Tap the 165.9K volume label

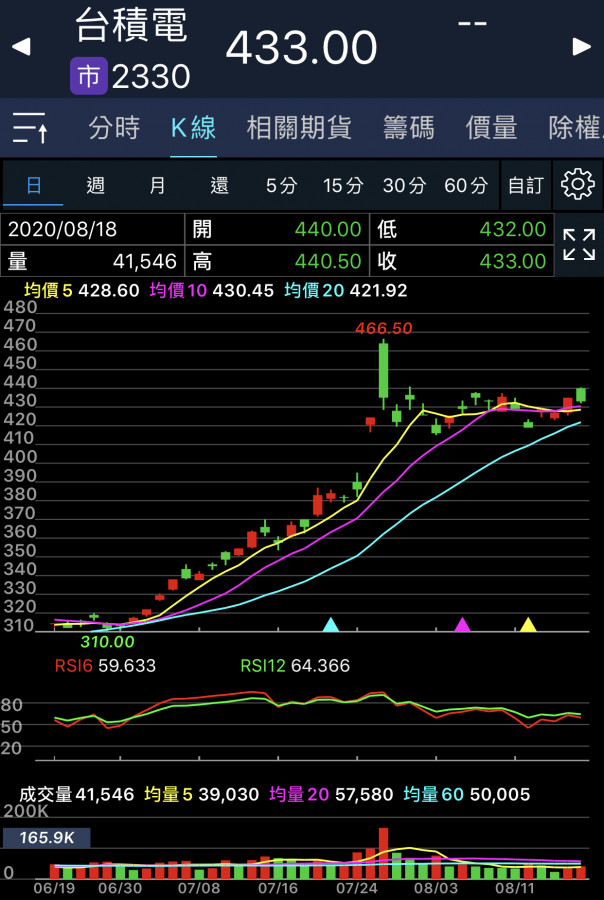point(47,838)
